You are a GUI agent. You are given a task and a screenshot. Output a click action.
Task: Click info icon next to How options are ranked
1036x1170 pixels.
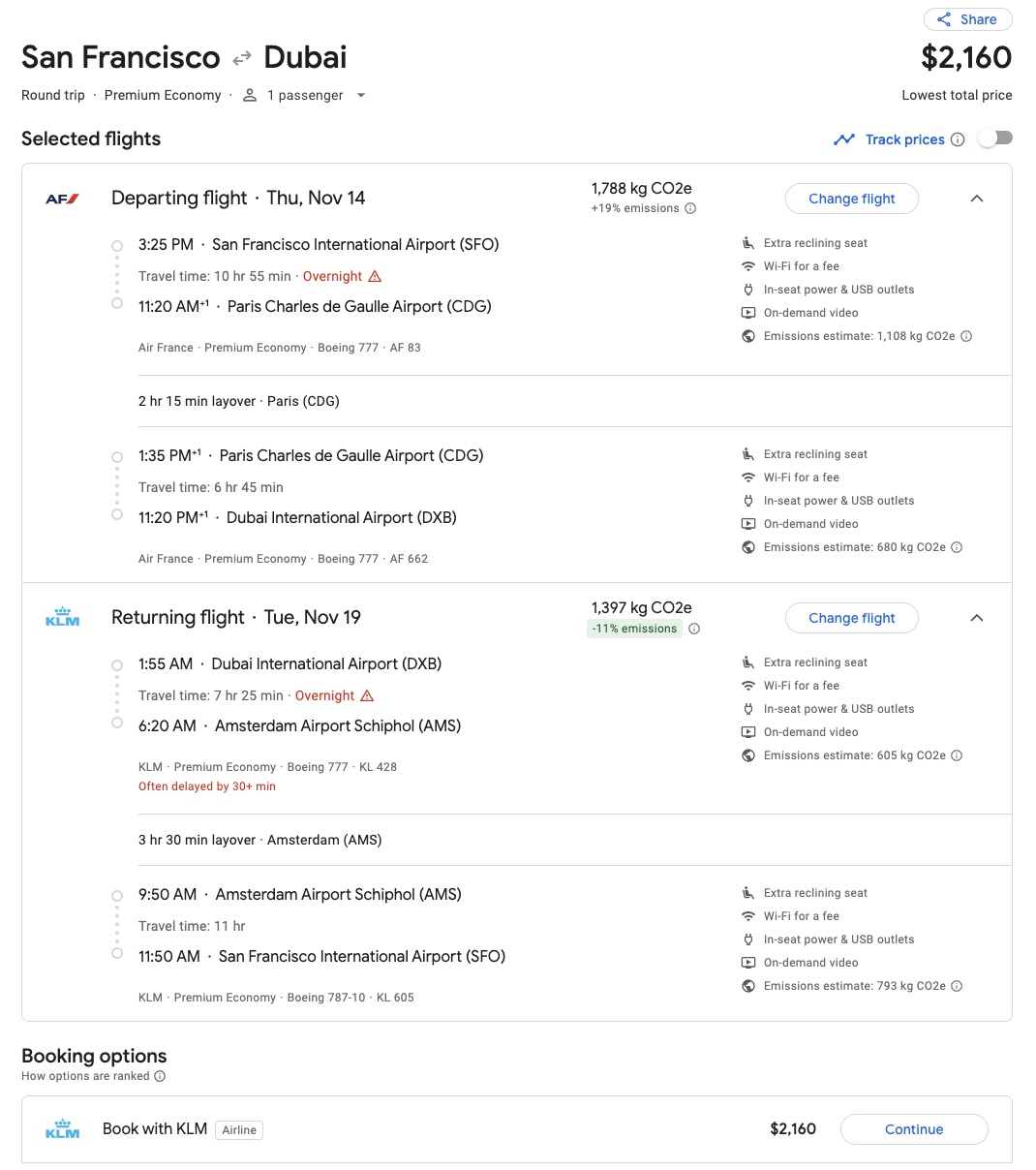tap(161, 1076)
